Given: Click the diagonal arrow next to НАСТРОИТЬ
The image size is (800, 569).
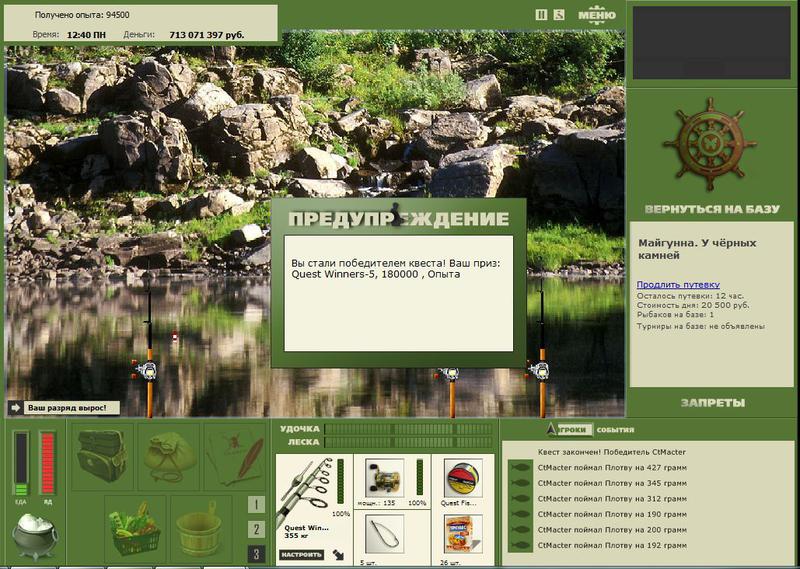Looking at the screenshot, I should click(x=338, y=555).
